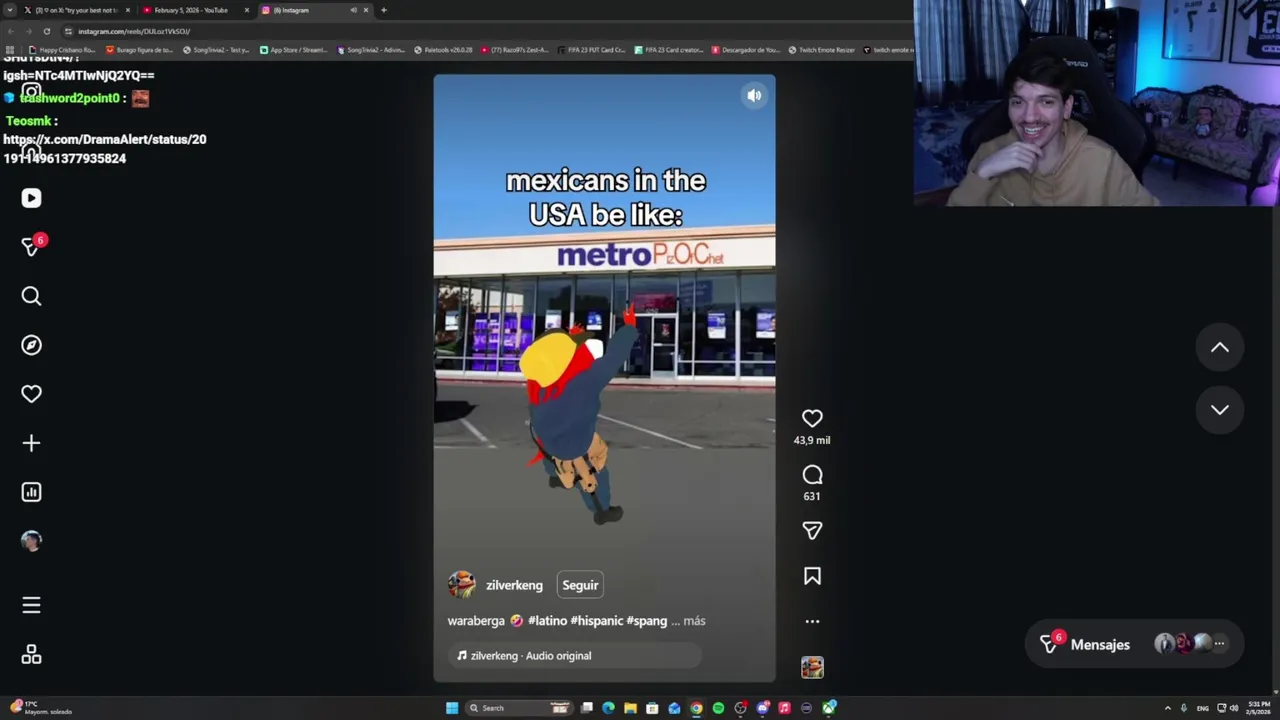This screenshot has height=720, width=1280.
Task: Open the reel's three-dot options menu
Action: [x=812, y=621]
